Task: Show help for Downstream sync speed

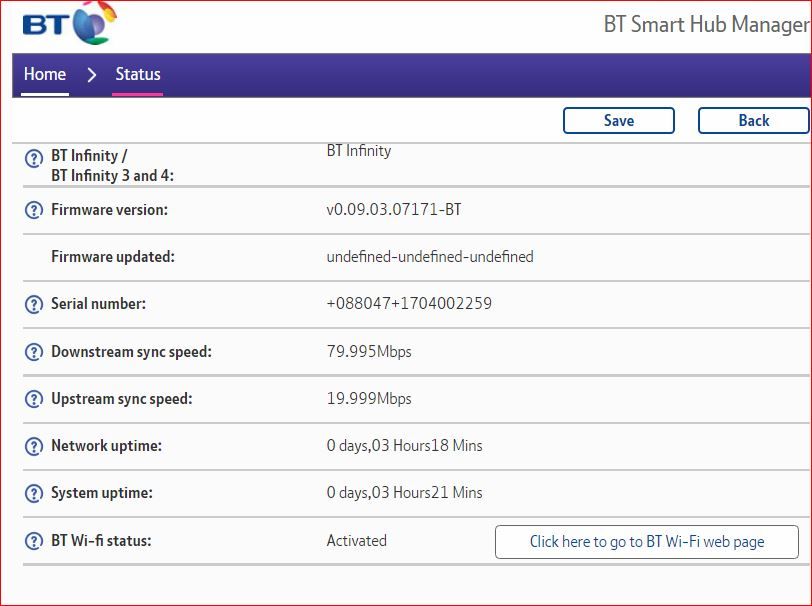Action: pos(34,352)
